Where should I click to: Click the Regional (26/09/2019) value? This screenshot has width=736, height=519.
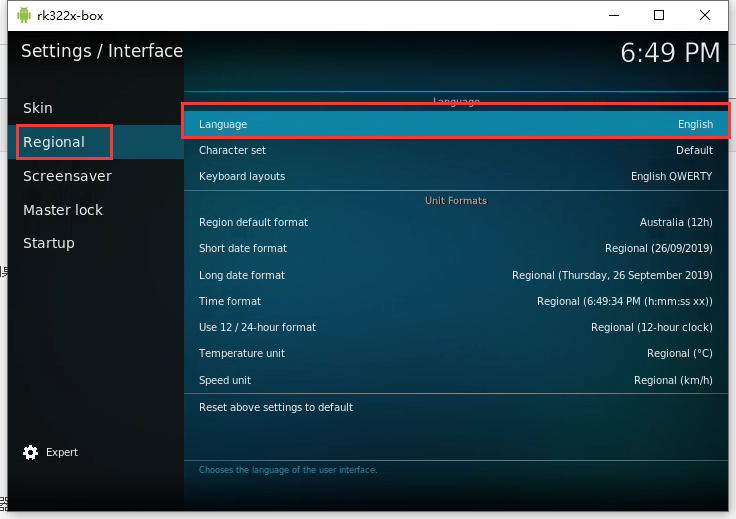pyautogui.click(x=659, y=248)
